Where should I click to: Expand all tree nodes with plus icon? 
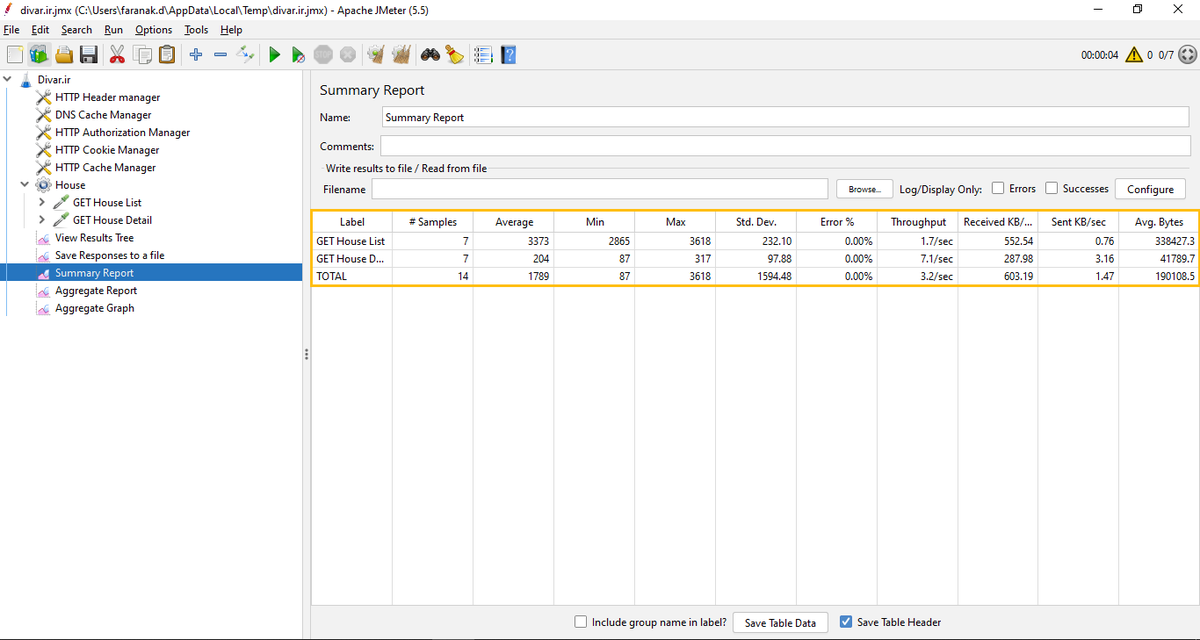pyautogui.click(x=196, y=55)
